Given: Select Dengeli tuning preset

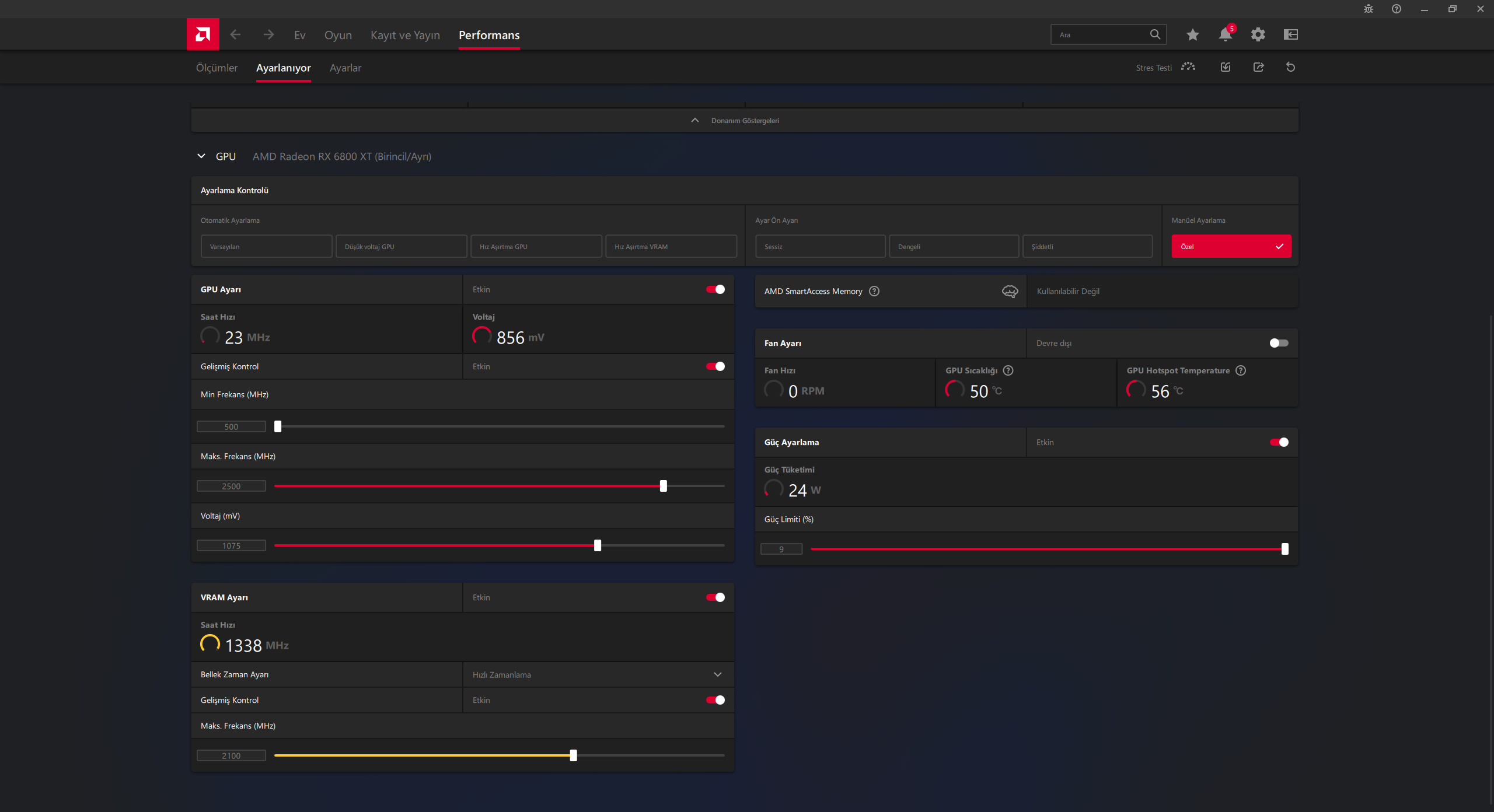Looking at the screenshot, I should [954, 246].
